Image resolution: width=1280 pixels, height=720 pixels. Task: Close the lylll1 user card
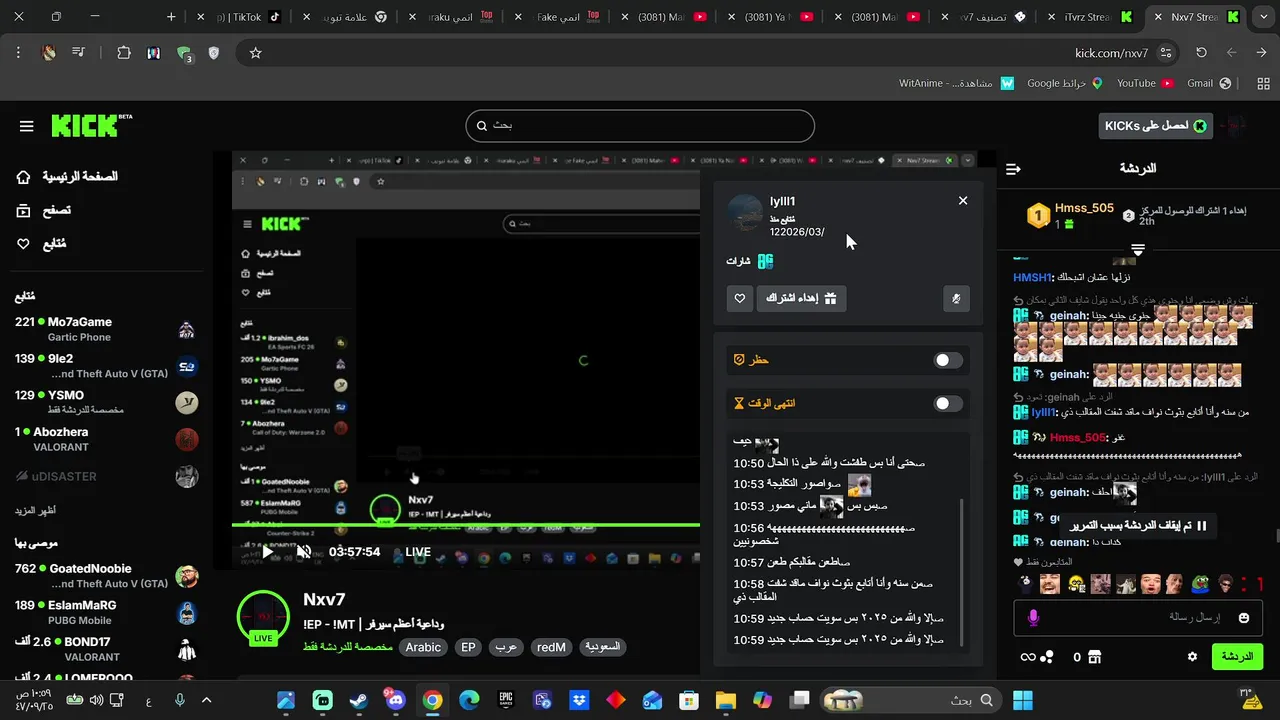[963, 201]
